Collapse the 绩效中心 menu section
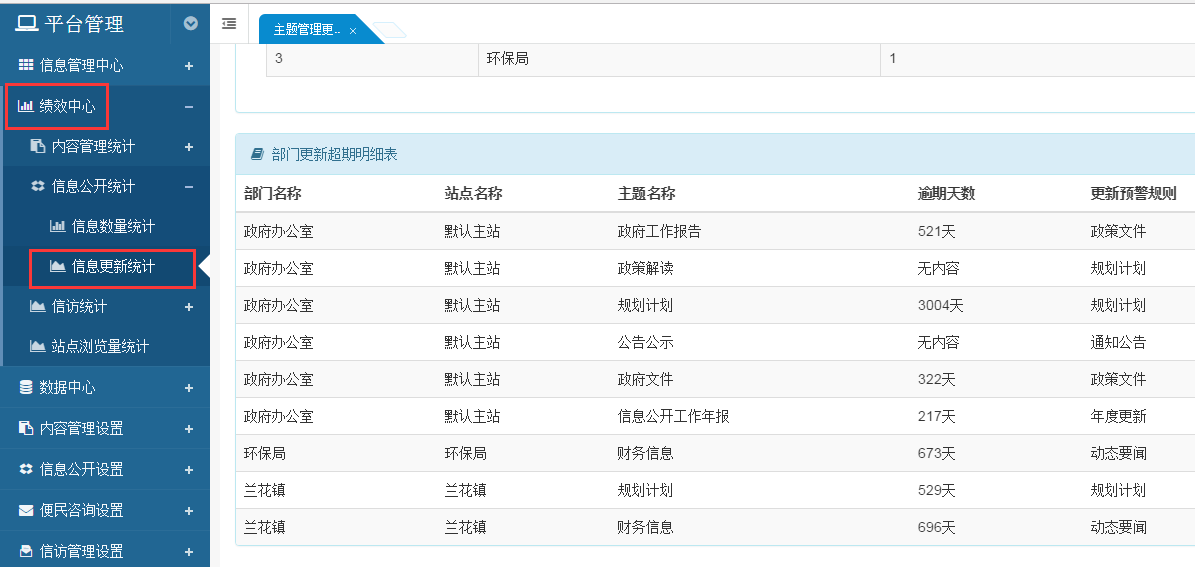 point(189,106)
